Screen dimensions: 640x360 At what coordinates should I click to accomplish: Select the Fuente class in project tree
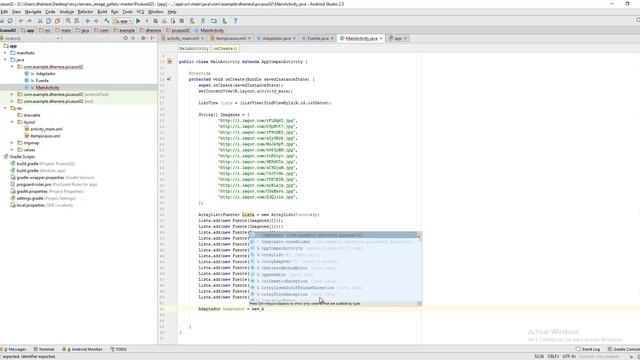(x=42, y=80)
